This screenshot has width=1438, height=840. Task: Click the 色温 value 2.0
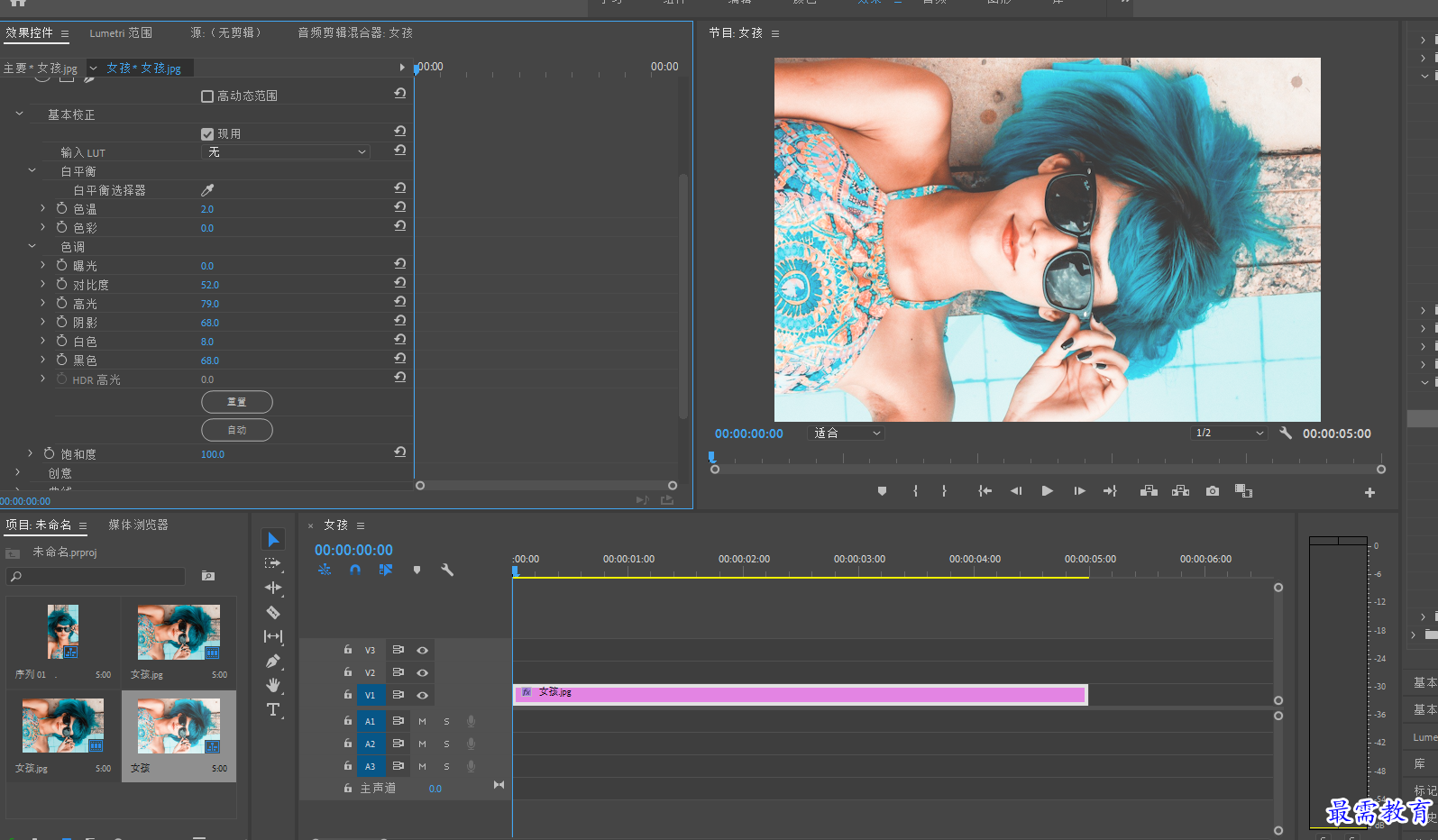coord(207,209)
